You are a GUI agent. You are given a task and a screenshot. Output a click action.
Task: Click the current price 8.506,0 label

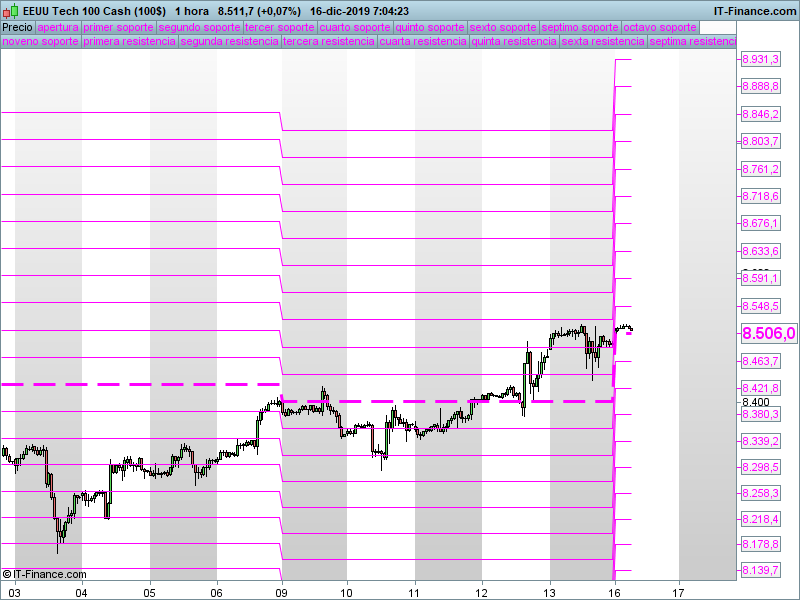coord(768,333)
